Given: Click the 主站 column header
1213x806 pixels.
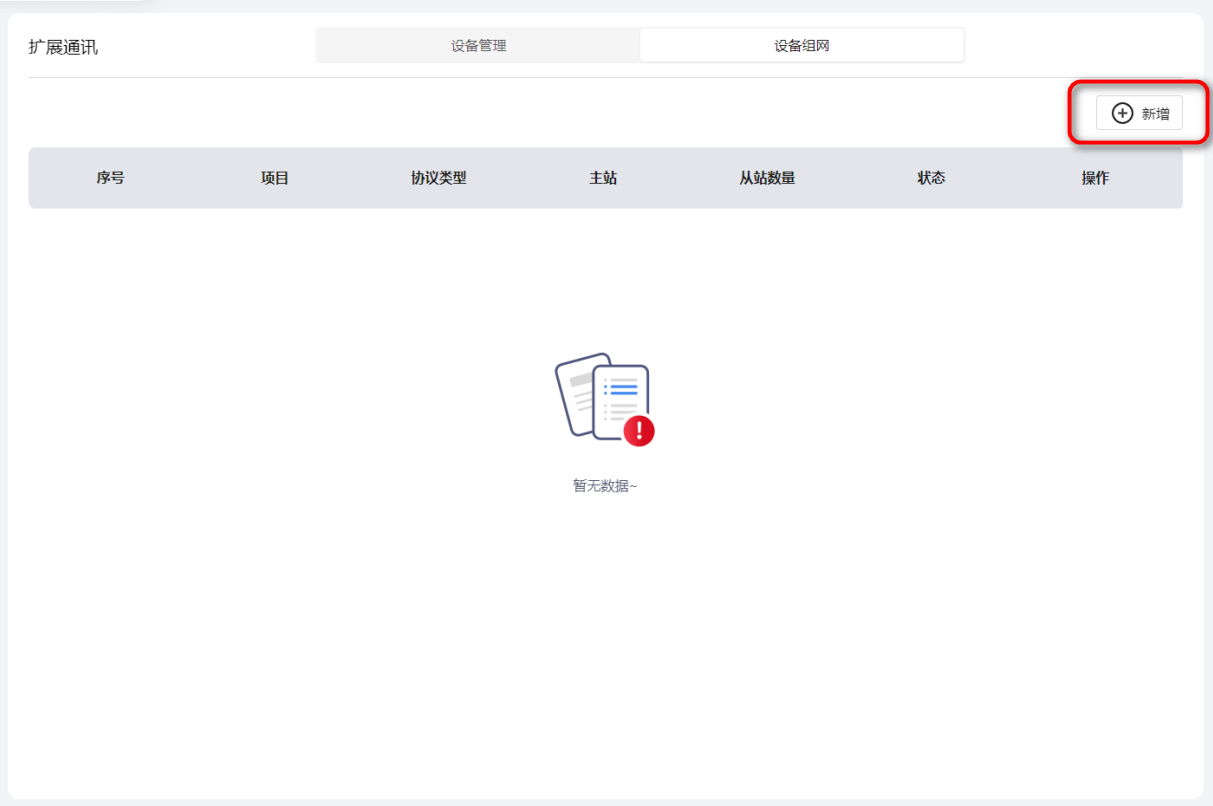Looking at the screenshot, I should pos(602,178).
